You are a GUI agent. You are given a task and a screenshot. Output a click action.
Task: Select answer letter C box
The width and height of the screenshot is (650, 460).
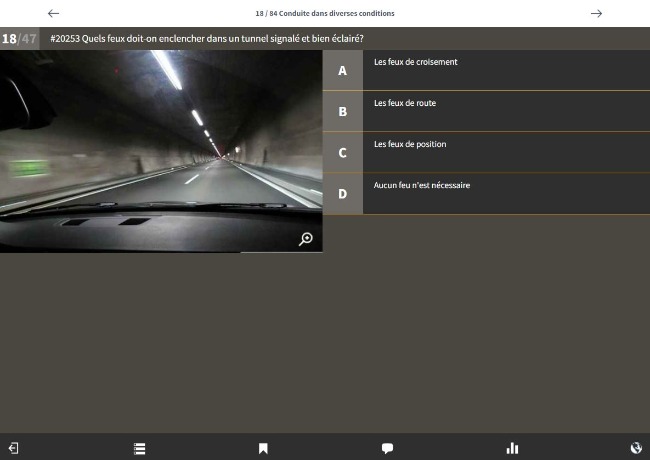coord(342,153)
